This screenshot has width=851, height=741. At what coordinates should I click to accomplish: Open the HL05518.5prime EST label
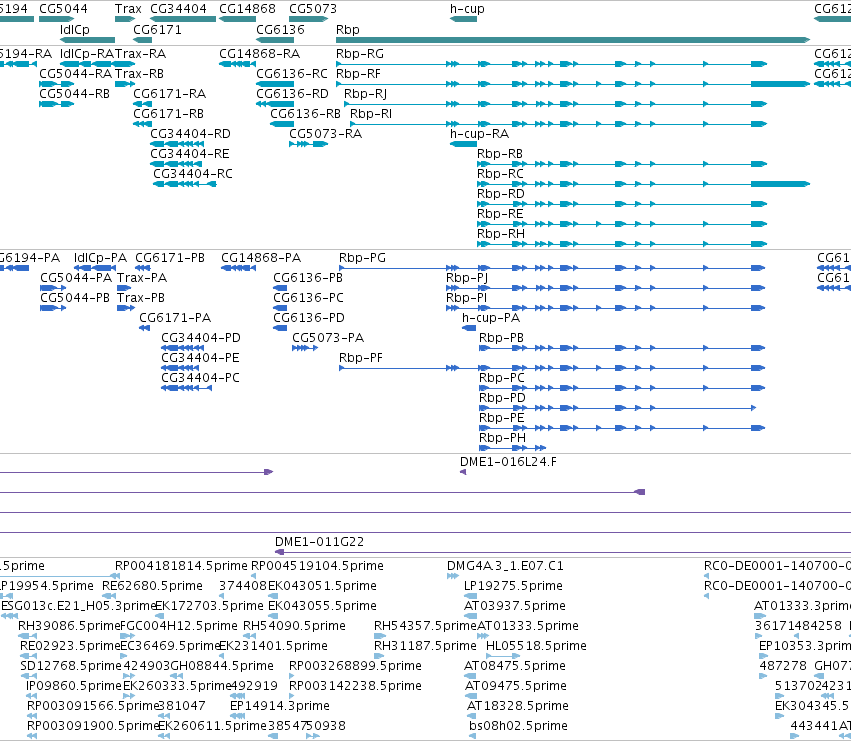(x=536, y=646)
